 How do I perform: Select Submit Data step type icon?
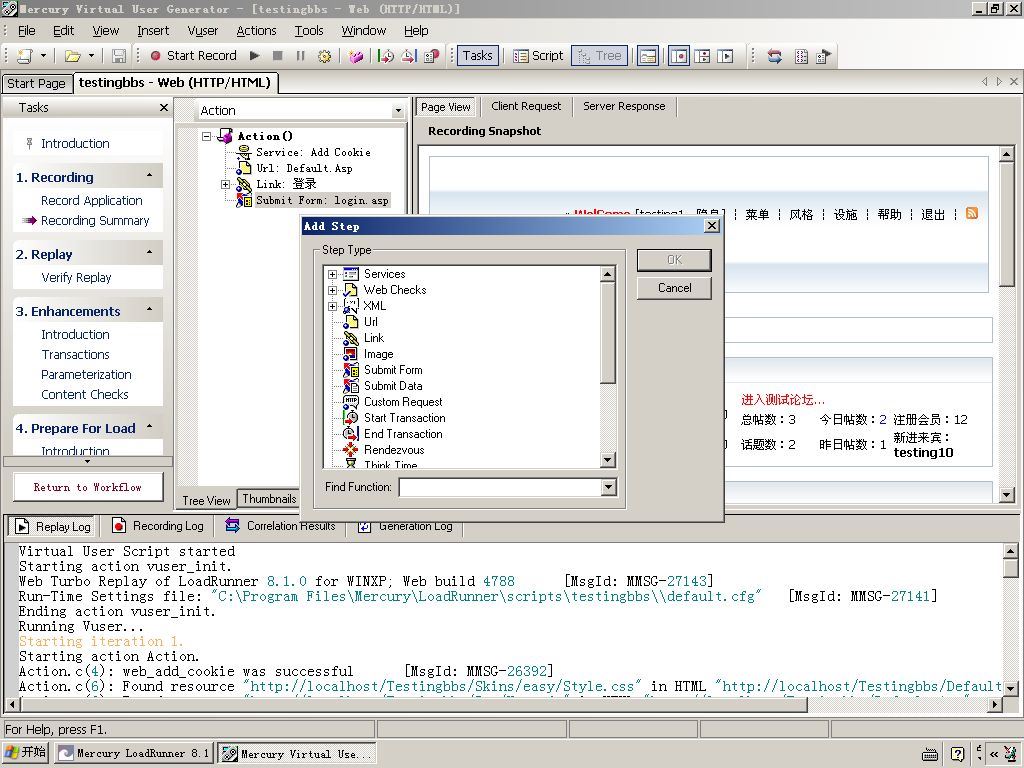(x=351, y=386)
